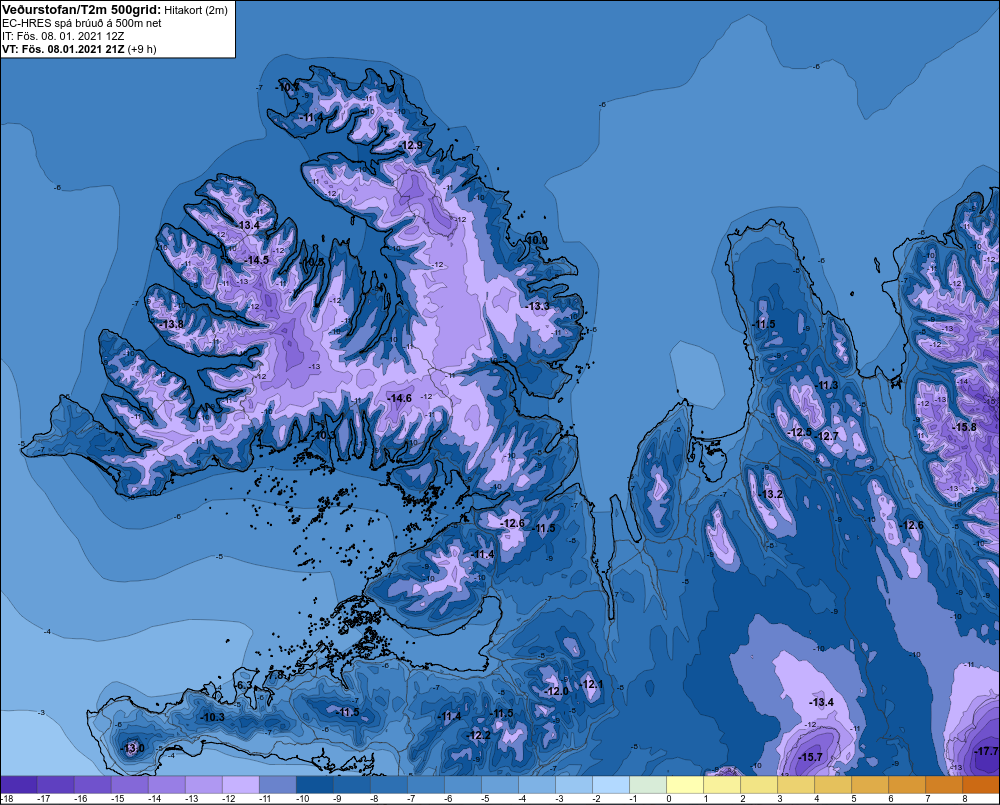Click the darkest purple legend swatch starting at -18
This screenshot has height=805, width=1000.
18,785
